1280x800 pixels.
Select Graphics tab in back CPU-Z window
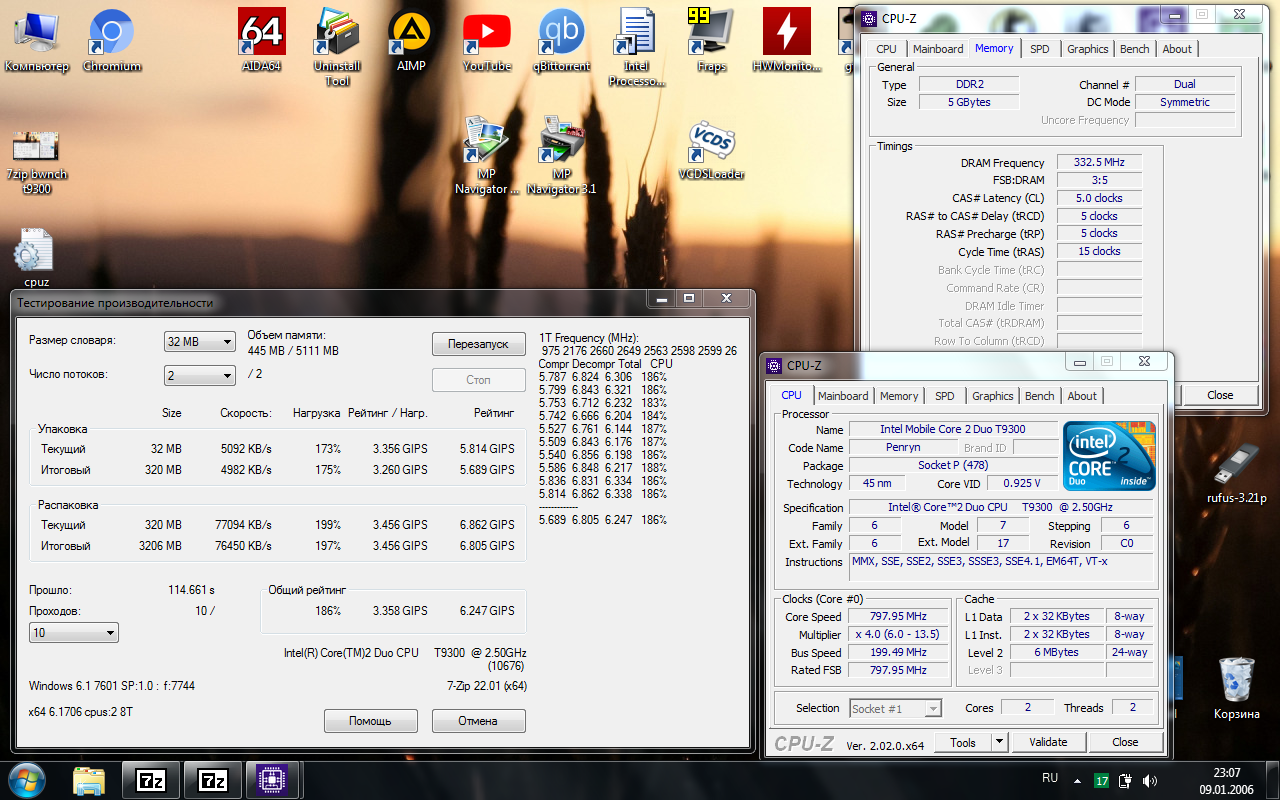click(1087, 49)
